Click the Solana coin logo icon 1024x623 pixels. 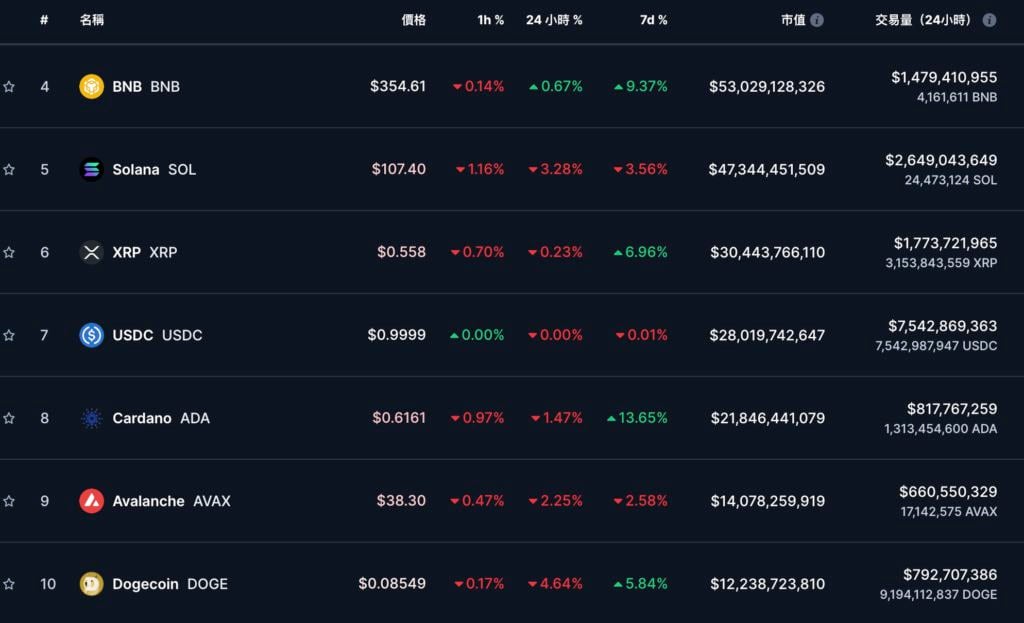(91, 170)
